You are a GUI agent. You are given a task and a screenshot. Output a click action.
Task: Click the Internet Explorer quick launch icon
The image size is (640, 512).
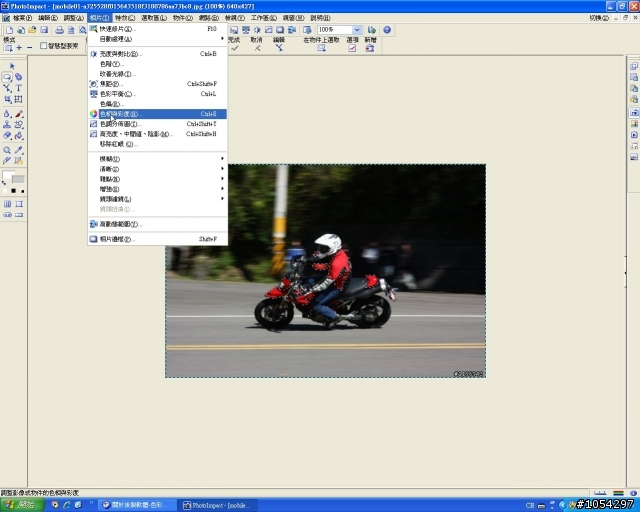(66, 505)
